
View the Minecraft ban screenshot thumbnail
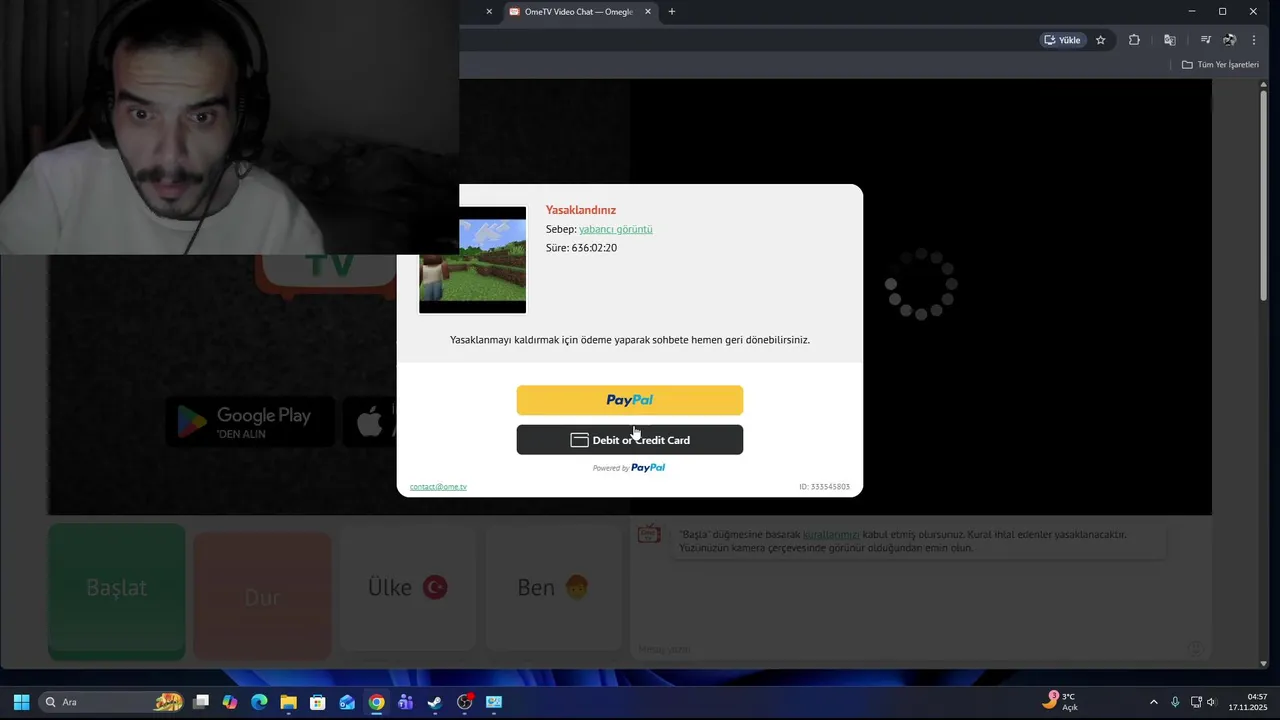coord(473,260)
